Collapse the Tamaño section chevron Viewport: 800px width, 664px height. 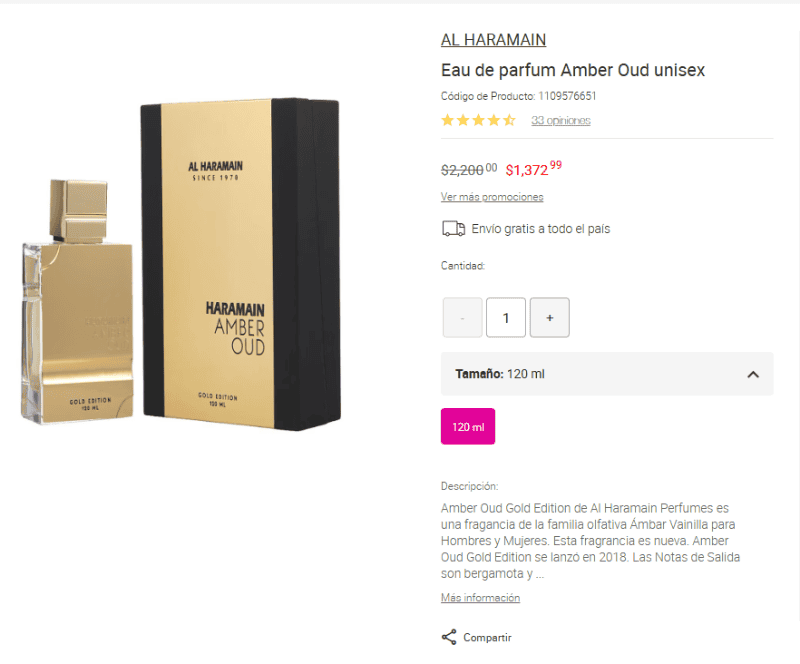[753, 374]
